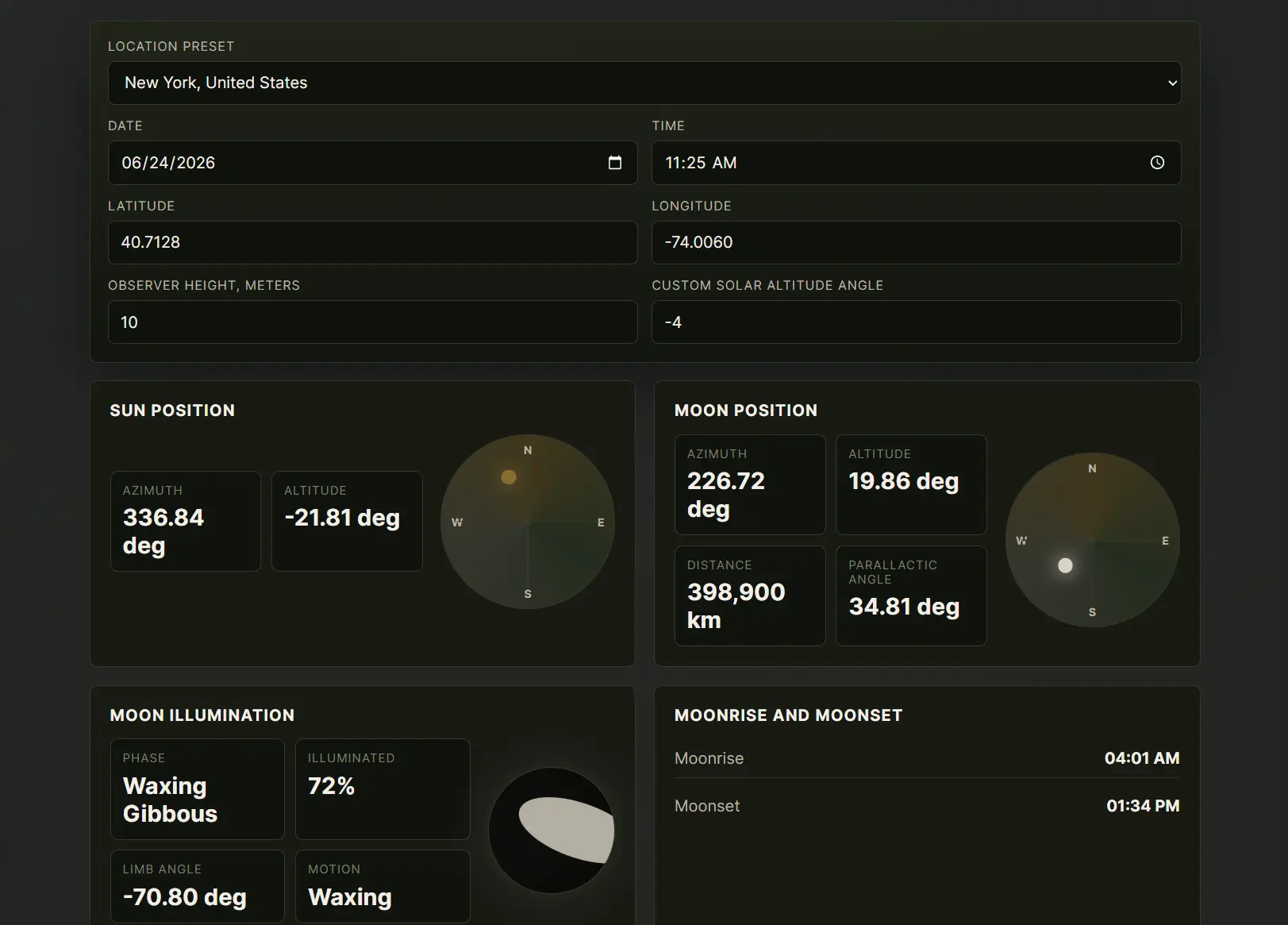Select the sun marker on the compass
The image size is (1288, 925).
click(509, 476)
